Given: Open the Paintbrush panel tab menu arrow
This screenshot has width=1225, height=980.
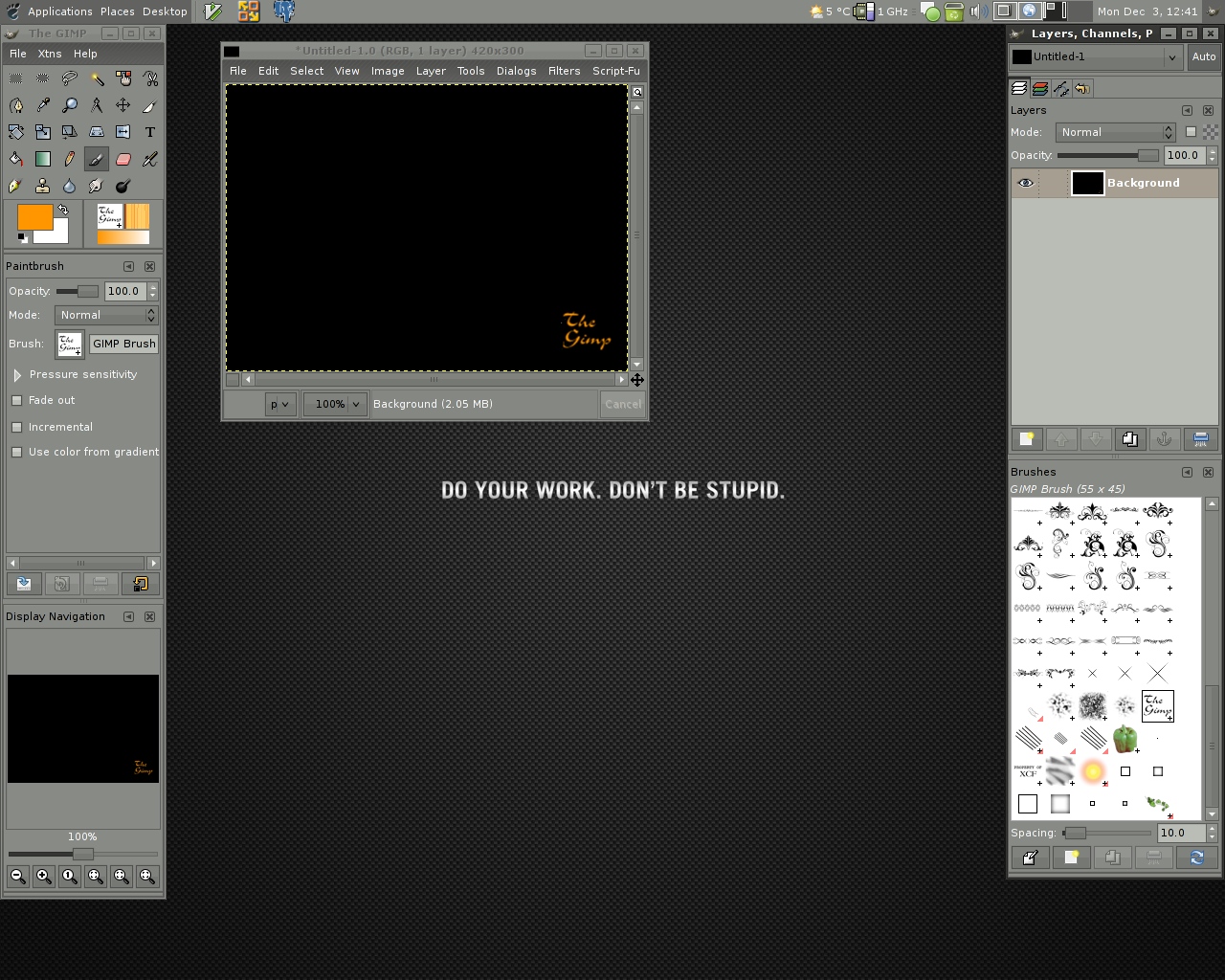Looking at the screenshot, I should coord(128,267).
